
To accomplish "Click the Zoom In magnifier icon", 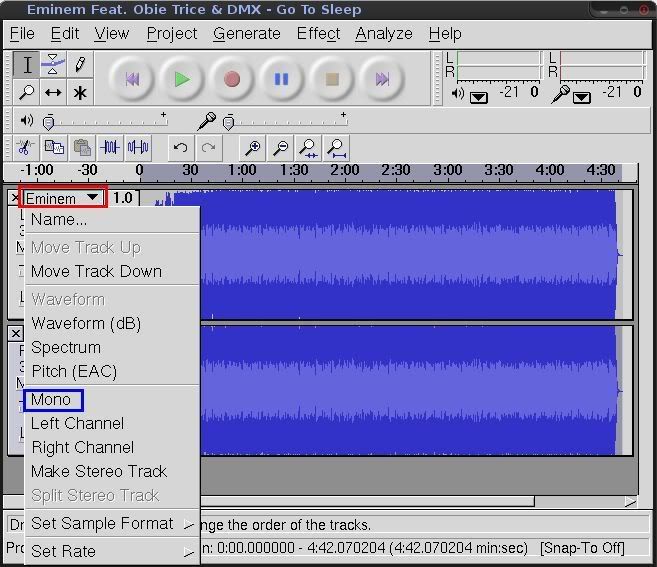I will [253, 148].
